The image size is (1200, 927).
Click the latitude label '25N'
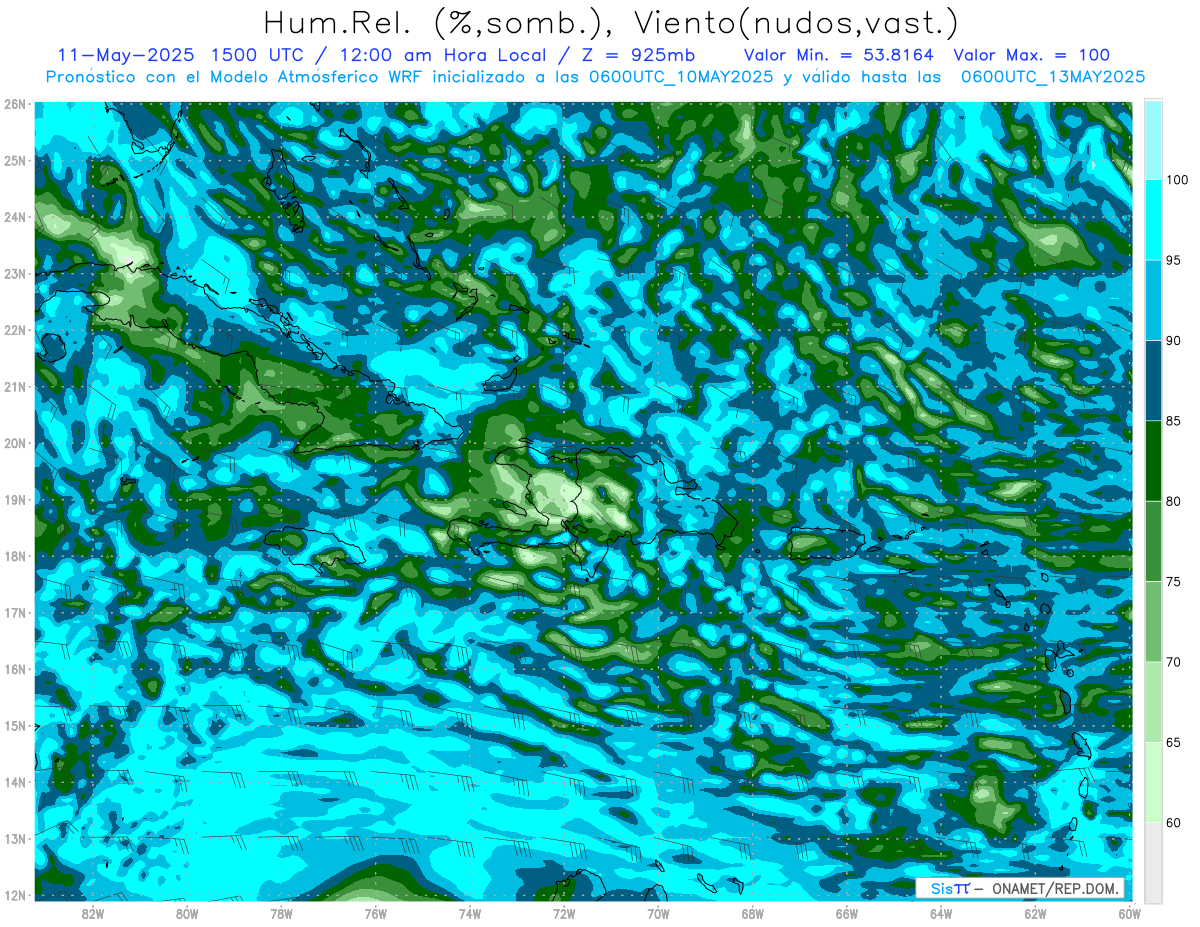15,160
